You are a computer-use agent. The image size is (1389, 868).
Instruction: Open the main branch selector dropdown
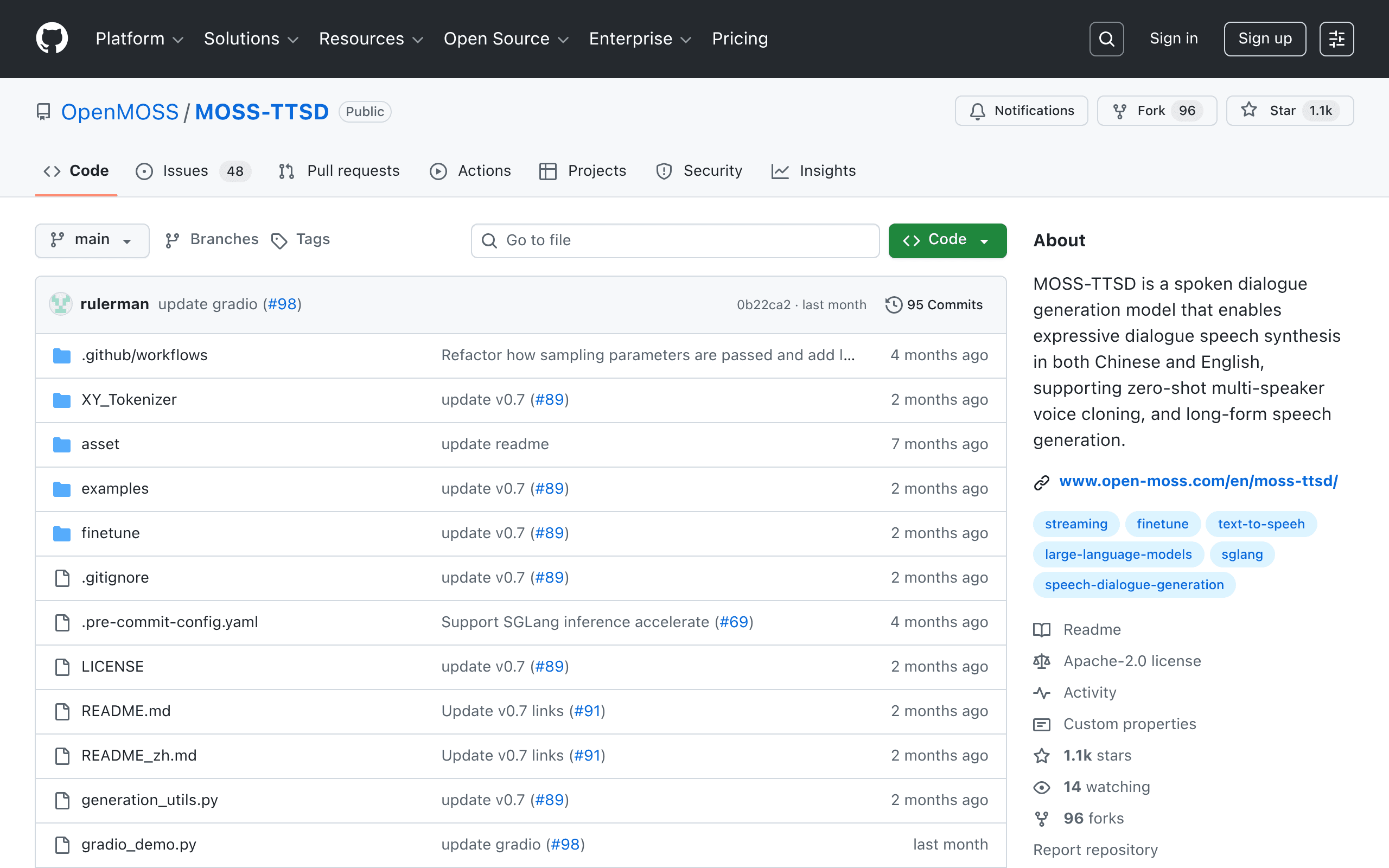(x=92, y=240)
